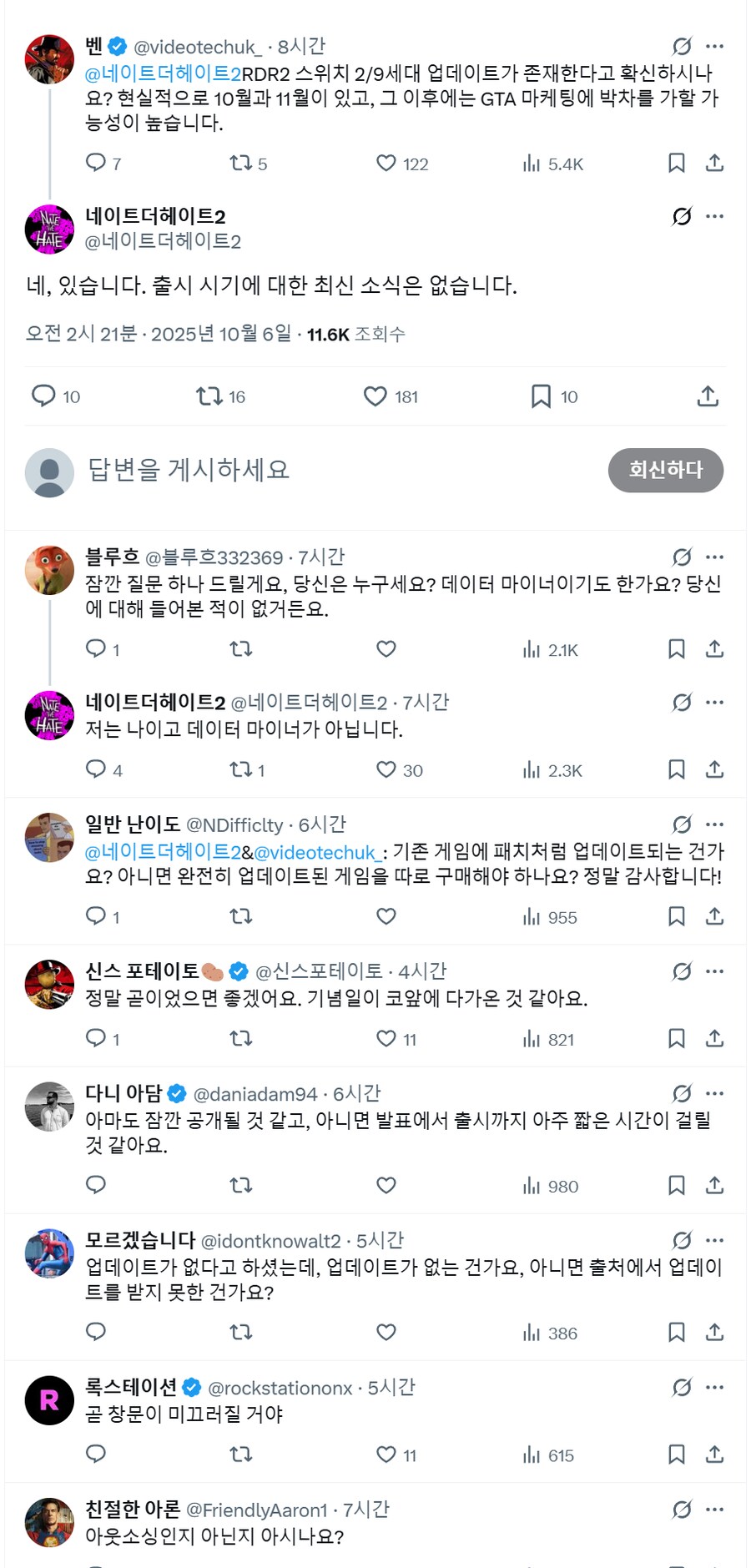Open more options on 록스테이션's reply

click(714, 1388)
